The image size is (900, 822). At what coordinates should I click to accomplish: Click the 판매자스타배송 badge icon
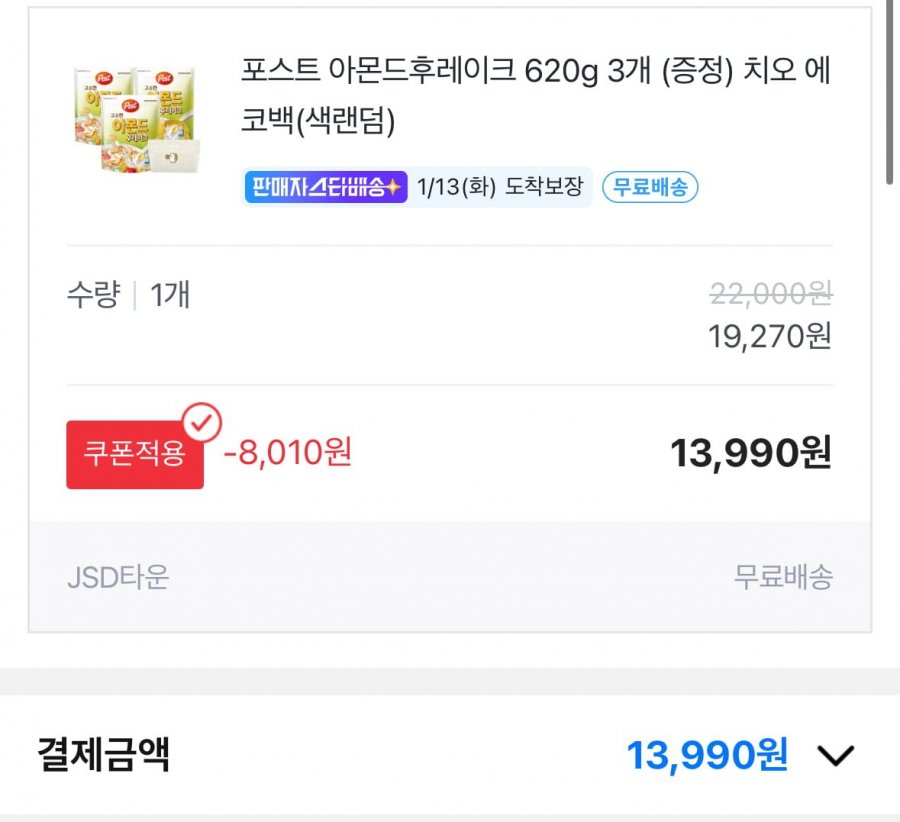[x=325, y=187]
